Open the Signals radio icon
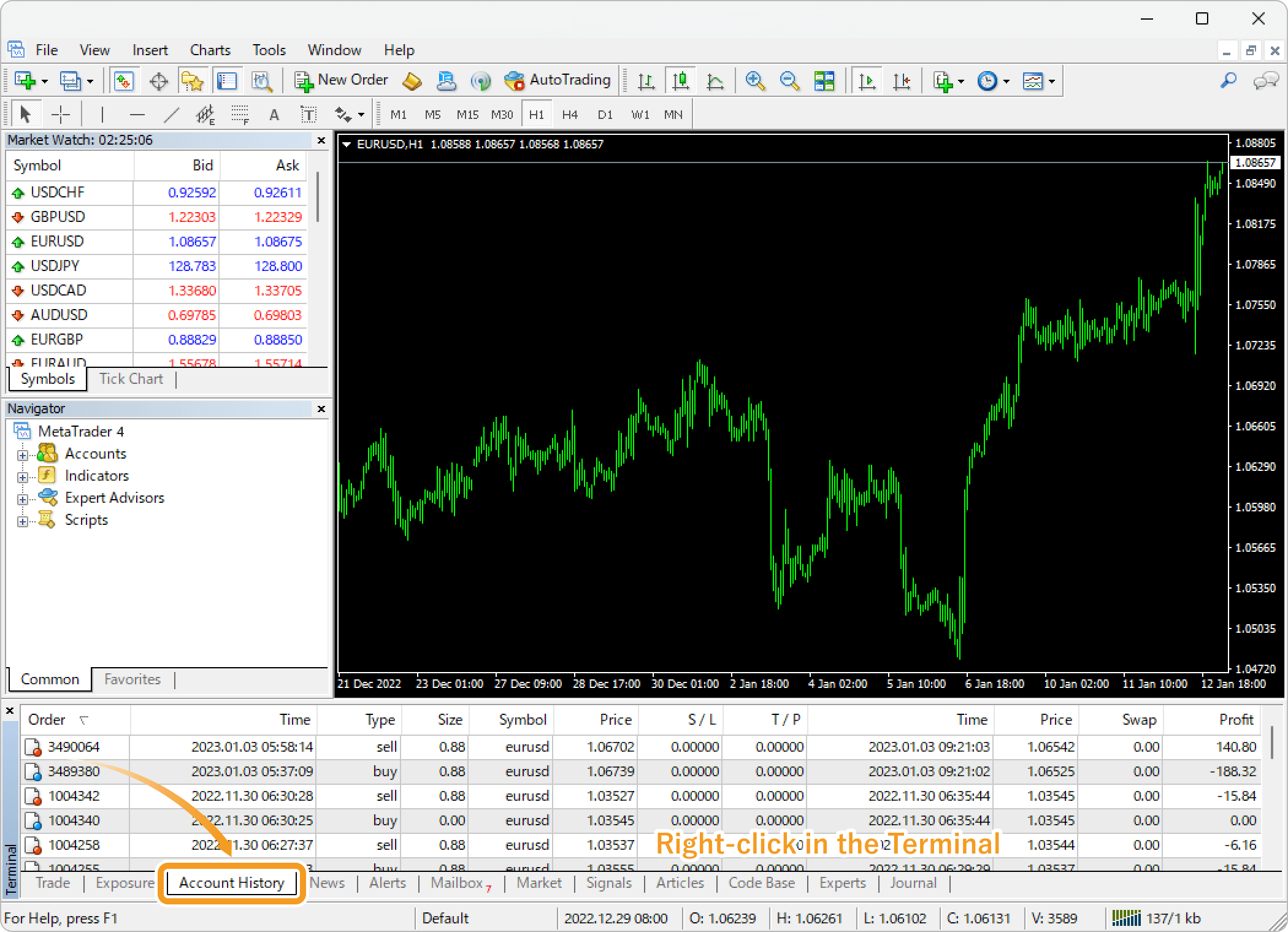Image resolution: width=1288 pixels, height=932 pixels. point(481,81)
